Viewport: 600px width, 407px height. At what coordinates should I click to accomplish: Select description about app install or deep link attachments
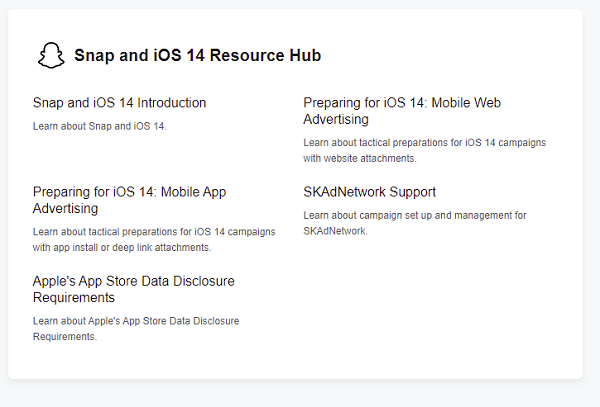[x=154, y=239]
